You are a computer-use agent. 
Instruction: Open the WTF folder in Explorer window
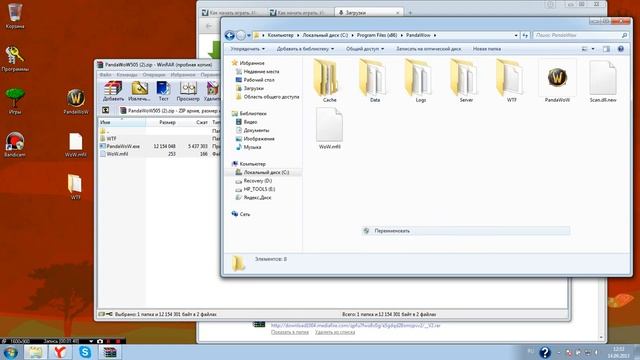click(511, 81)
